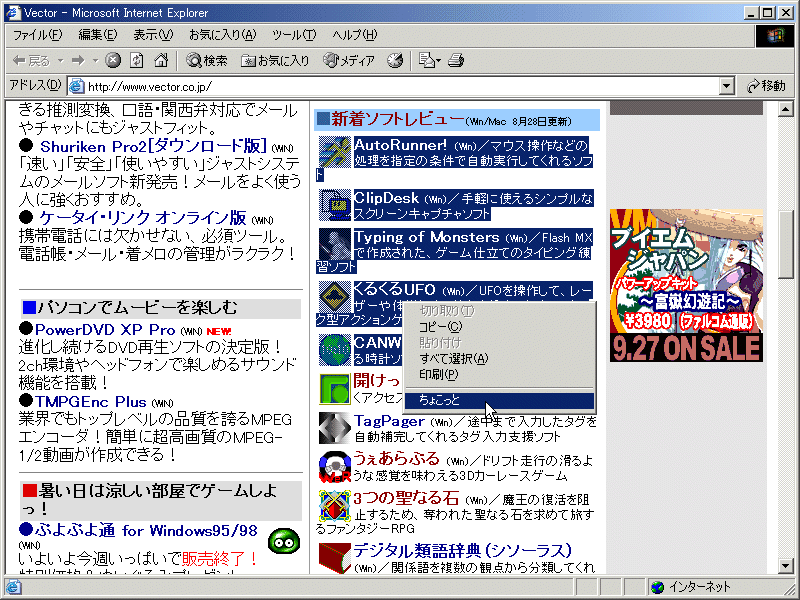Viewport: 800px width, 600px height.
Task: Open the TMPGEnc Plus link
Action: point(91,402)
